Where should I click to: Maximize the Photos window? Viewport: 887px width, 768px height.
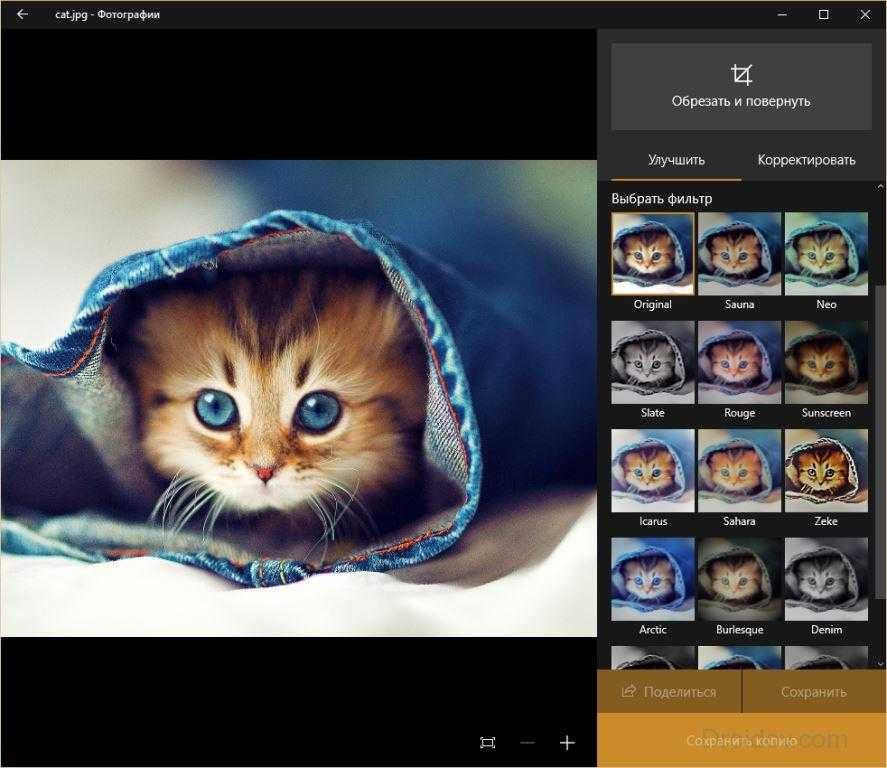pos(823,15)
